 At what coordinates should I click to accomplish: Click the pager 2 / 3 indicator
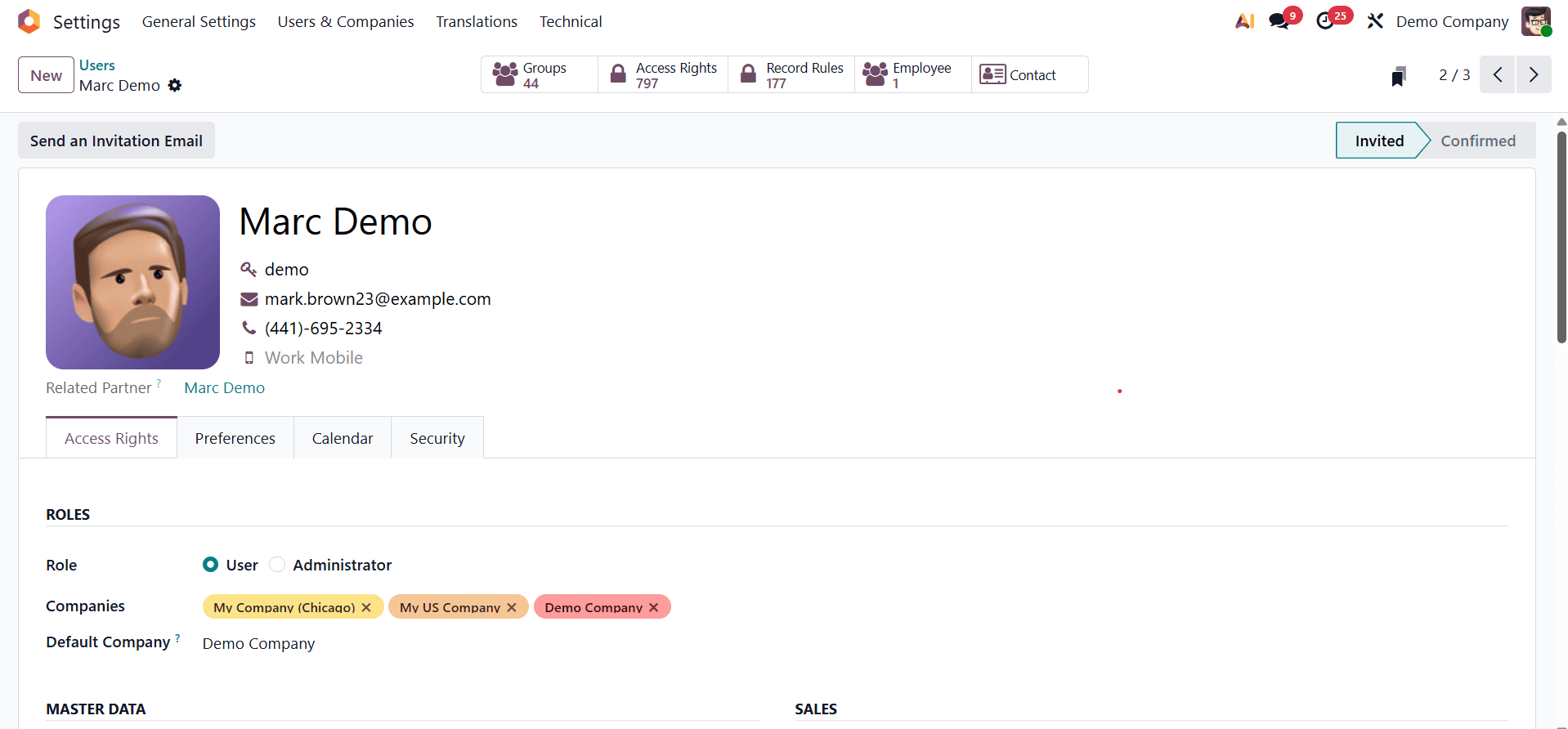[1454, 74]
